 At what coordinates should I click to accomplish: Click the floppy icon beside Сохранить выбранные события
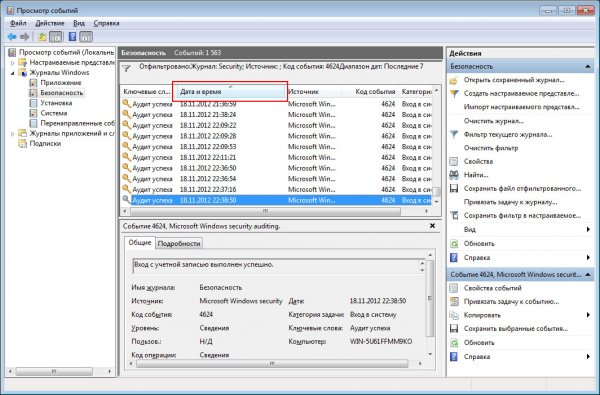click(454, 329)
